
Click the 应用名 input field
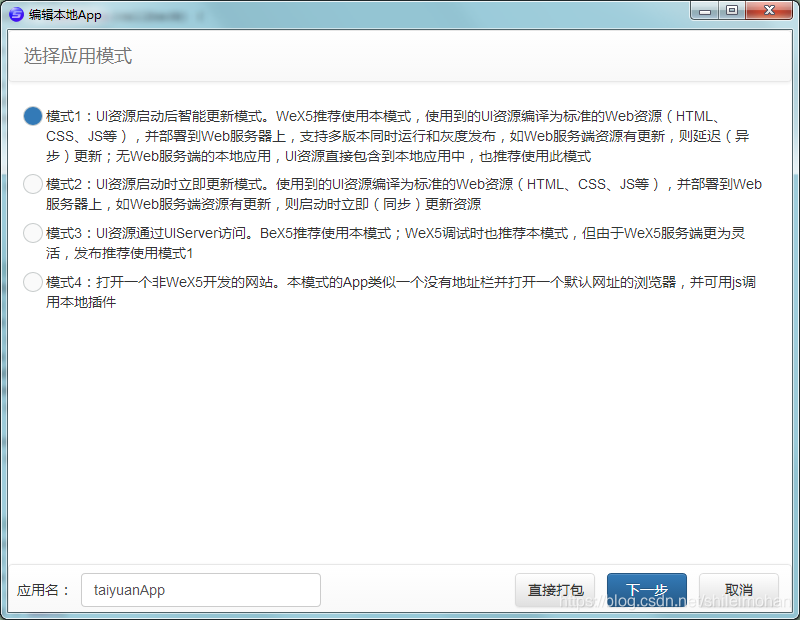click(x=201, y=590)
